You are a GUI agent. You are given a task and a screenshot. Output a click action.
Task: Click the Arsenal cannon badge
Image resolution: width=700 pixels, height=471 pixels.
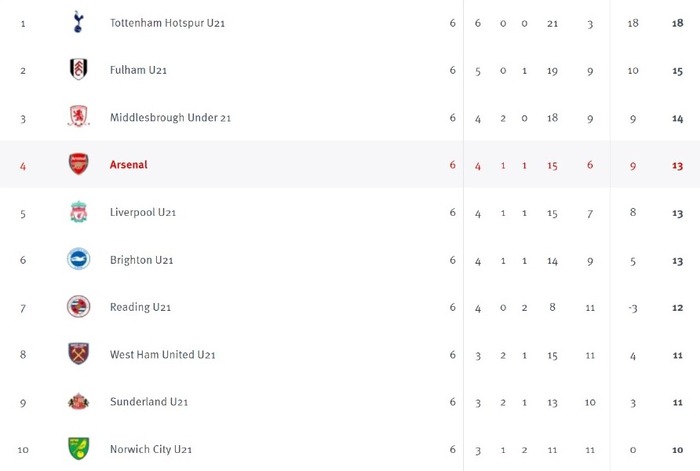pyautogui.click(x=79, y=164)
